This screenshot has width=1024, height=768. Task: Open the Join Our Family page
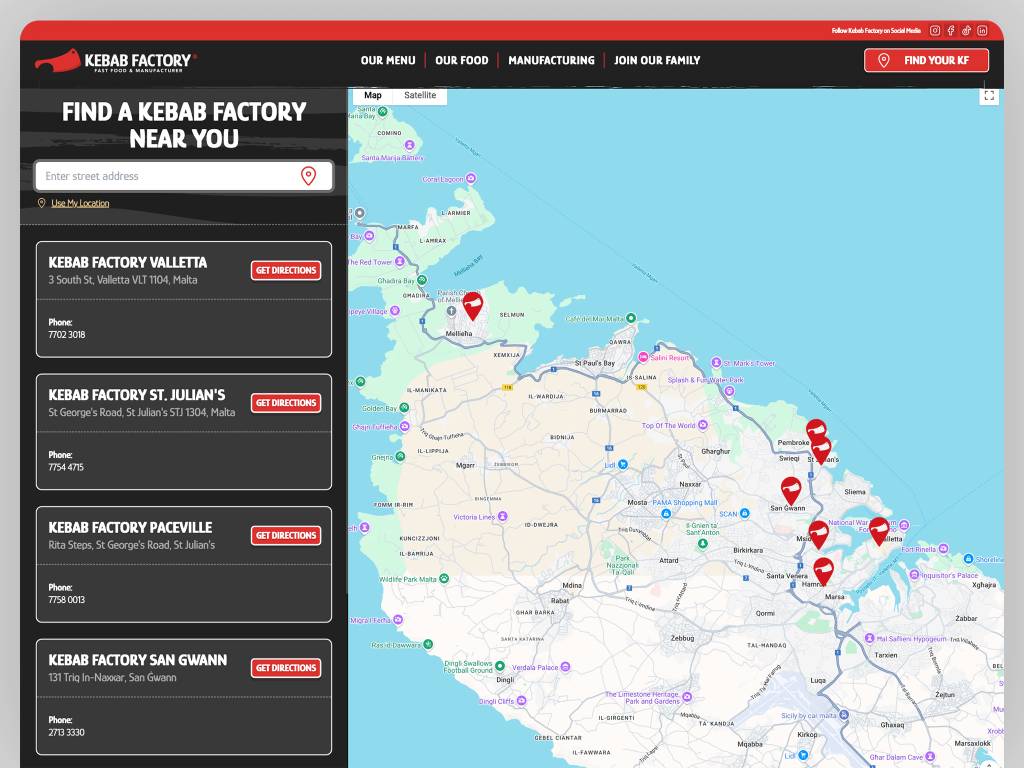(x=657, y=60)
